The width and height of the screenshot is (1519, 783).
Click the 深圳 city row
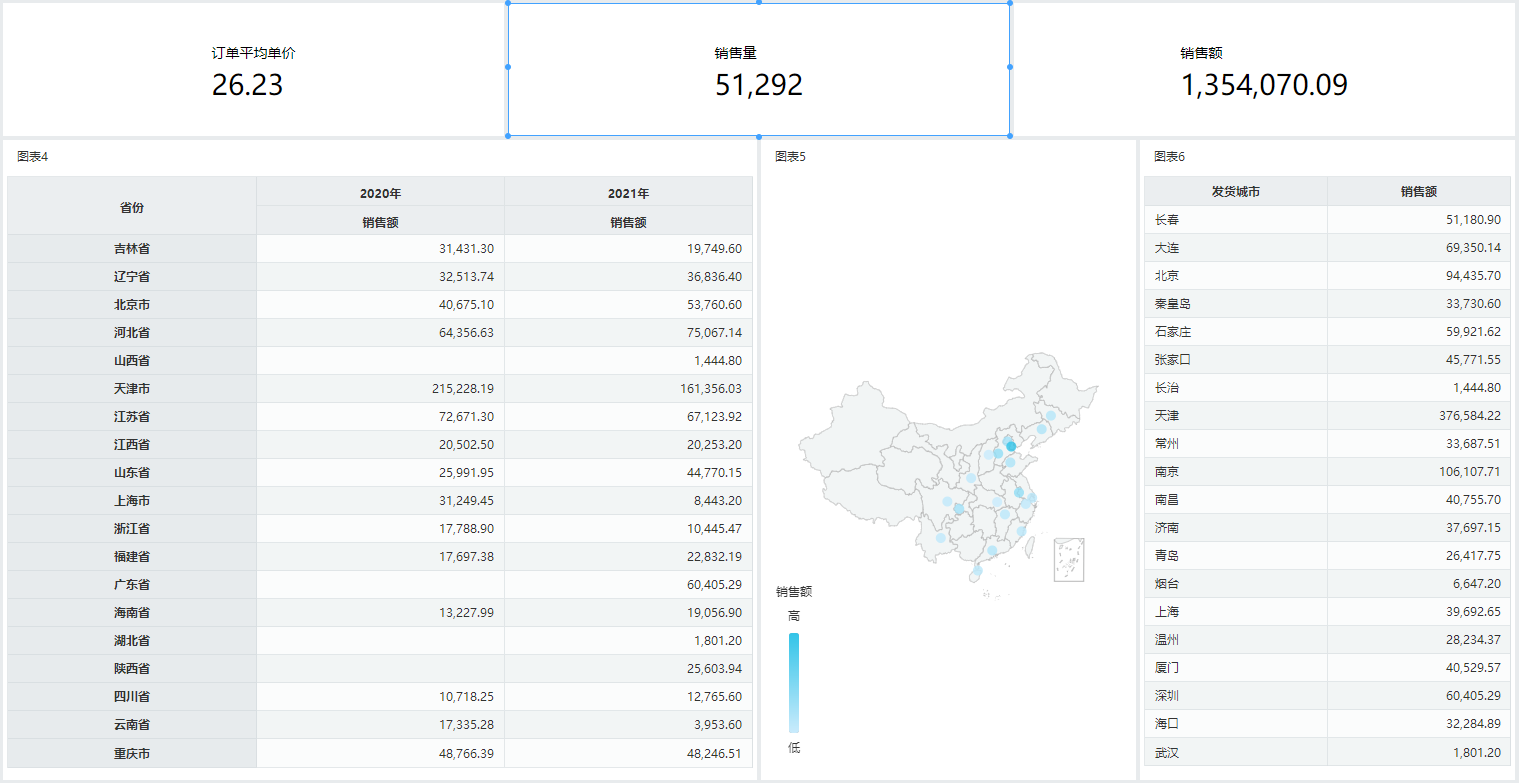(x=1327, y=696)
